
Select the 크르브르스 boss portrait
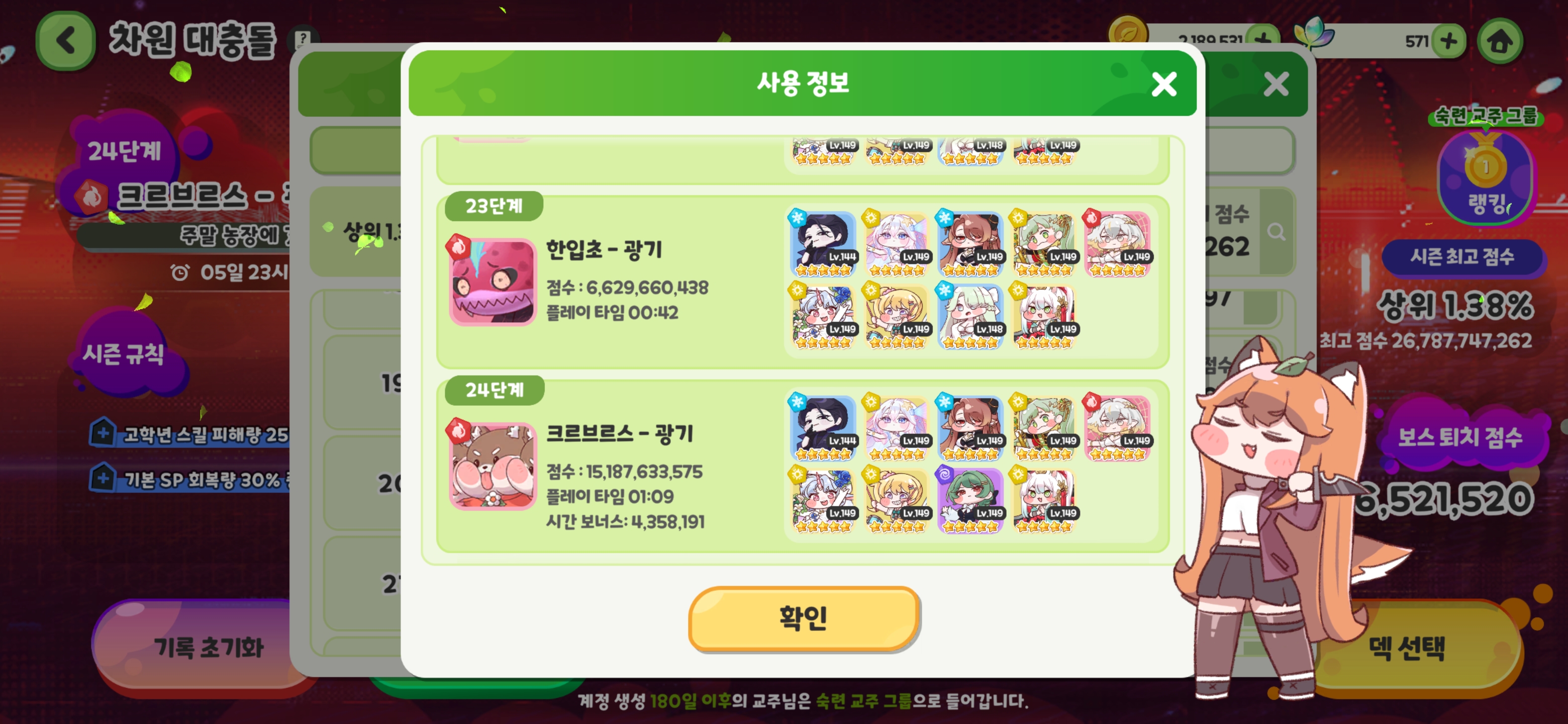pyautogui.click(x=493, y=466)
